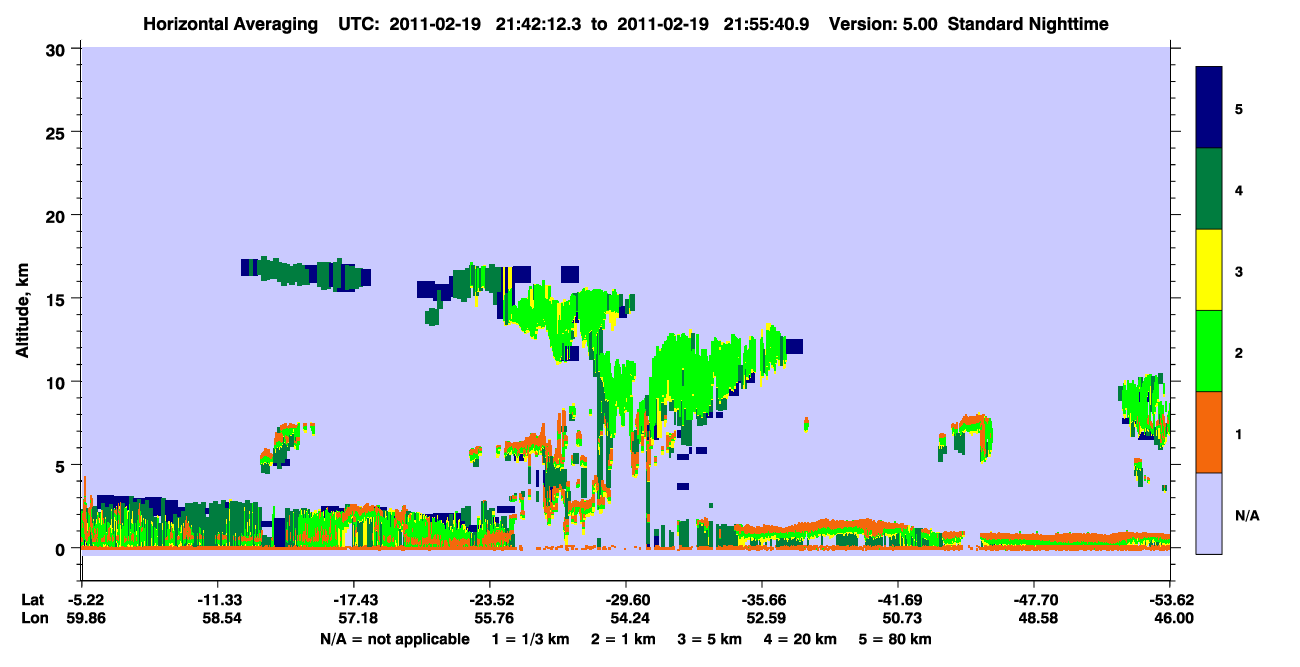Click the altitude tick label "20"
1300x667 pixels.
pyautogui.click(x=56, y=216)
